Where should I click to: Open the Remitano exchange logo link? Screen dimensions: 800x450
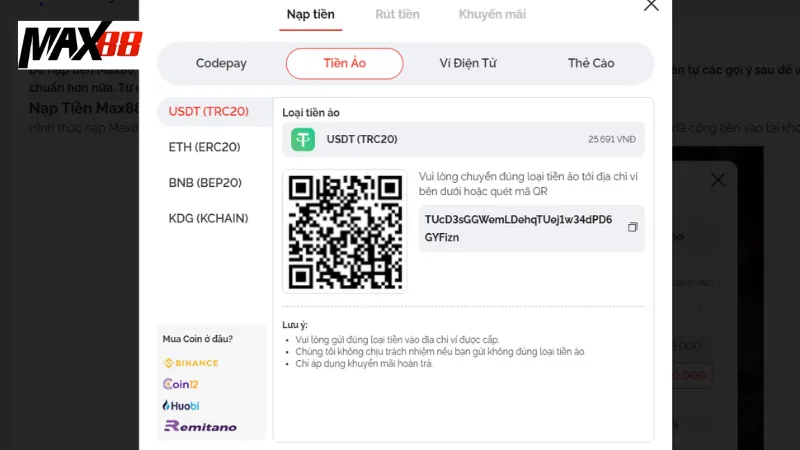tap(200, 427)
